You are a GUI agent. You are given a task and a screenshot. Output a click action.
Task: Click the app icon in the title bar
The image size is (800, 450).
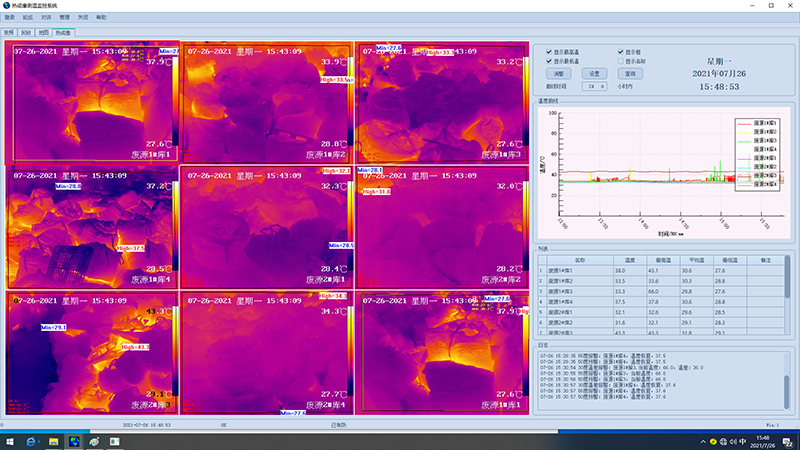[7, 6]
